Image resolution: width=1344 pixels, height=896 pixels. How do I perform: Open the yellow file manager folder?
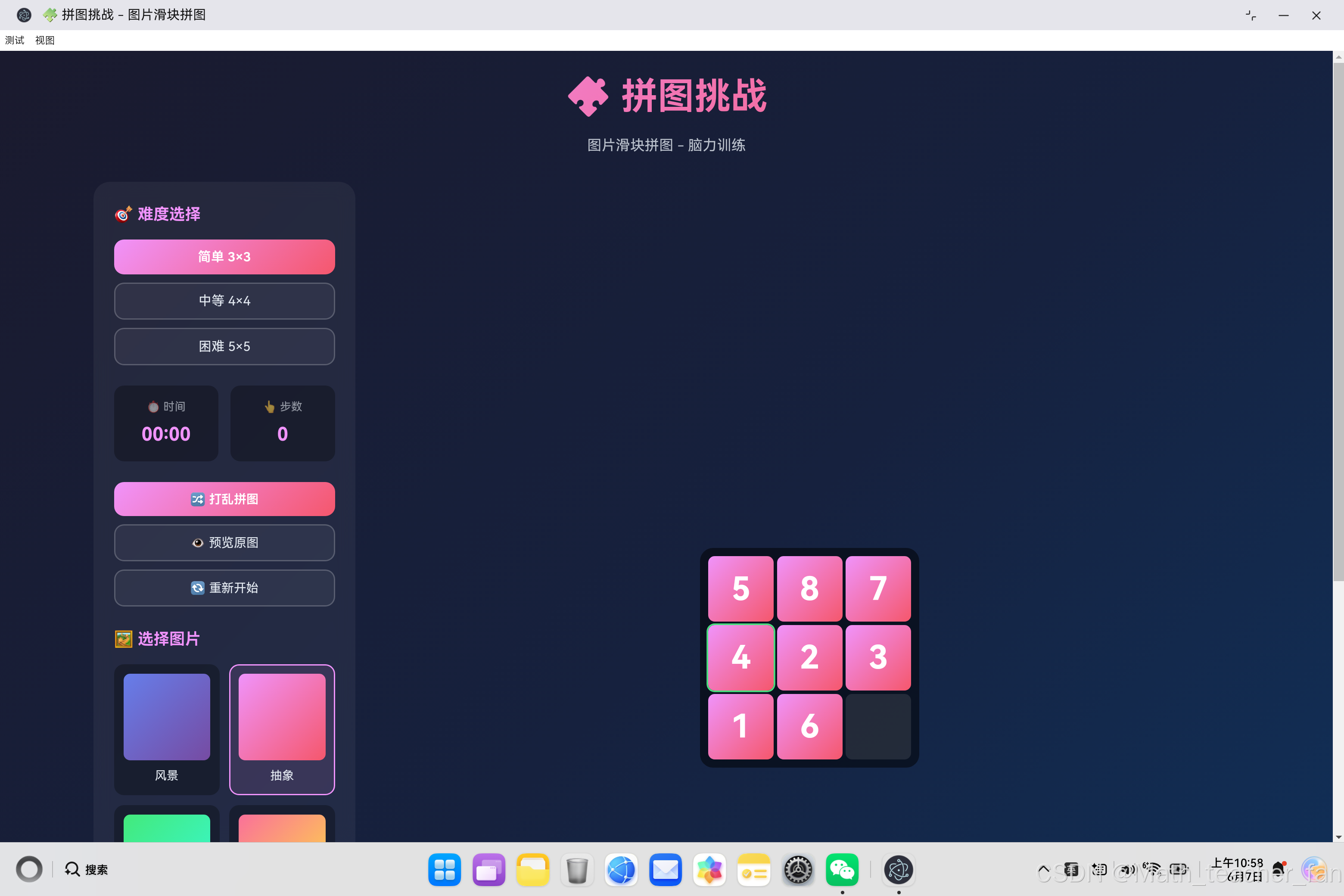(532, 870)
